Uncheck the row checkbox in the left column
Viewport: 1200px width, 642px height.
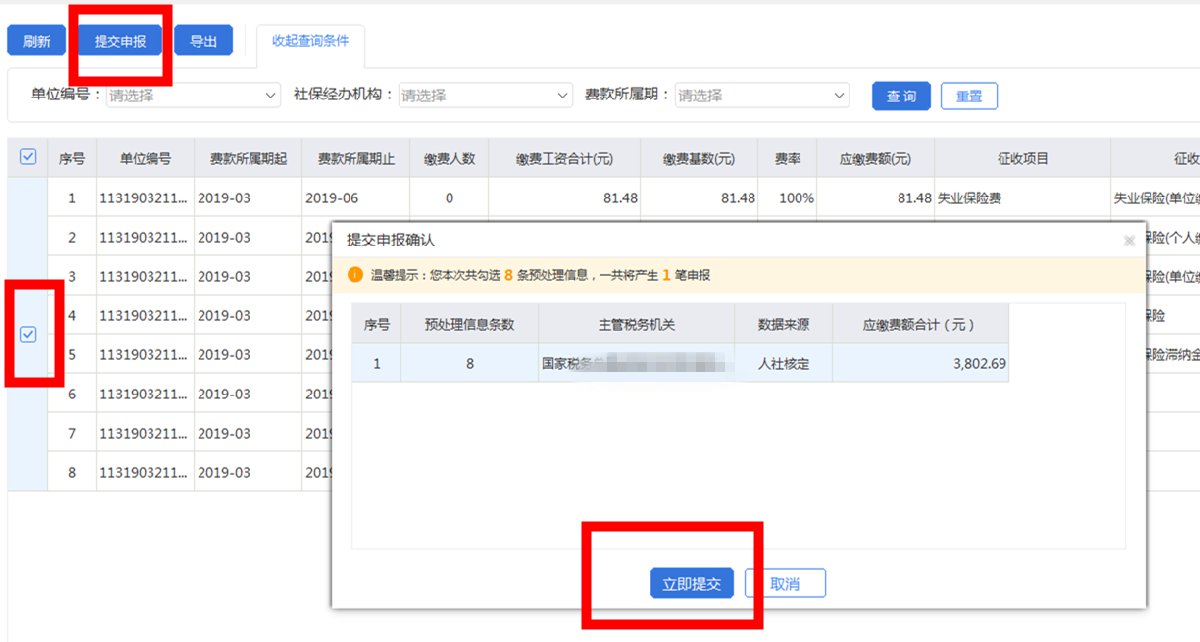coord(28,335)
